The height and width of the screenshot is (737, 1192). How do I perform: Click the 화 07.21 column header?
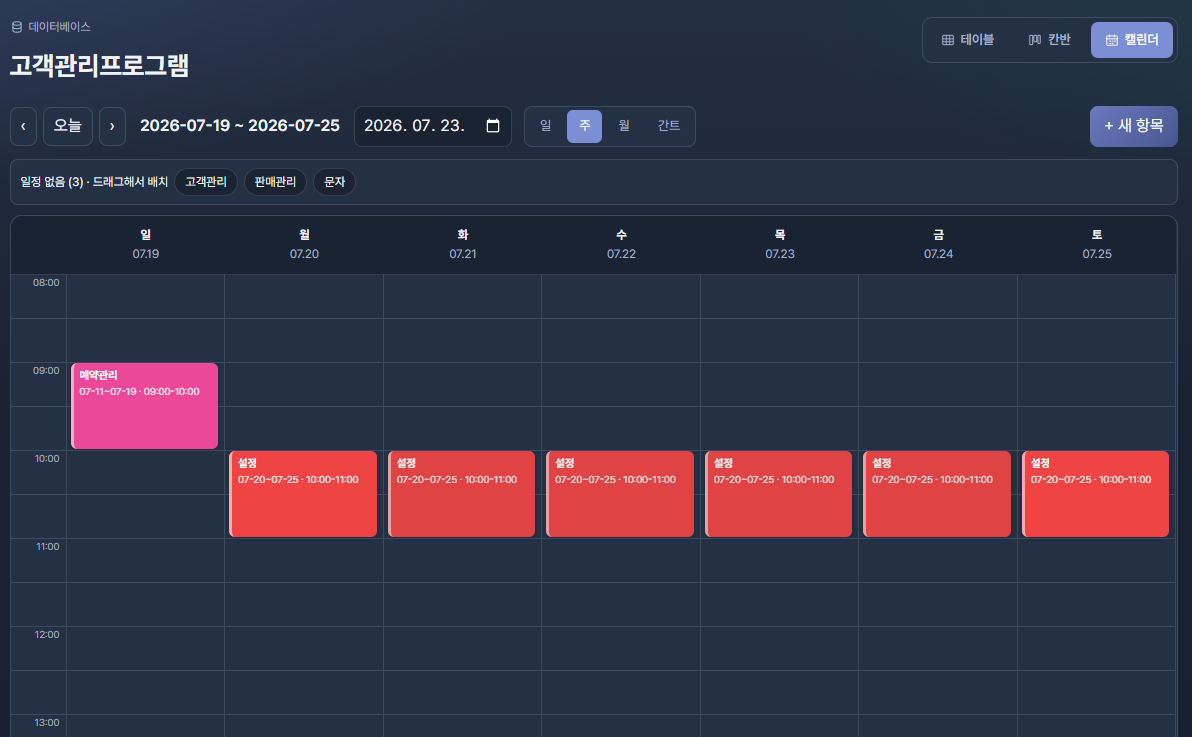(463, 244)
